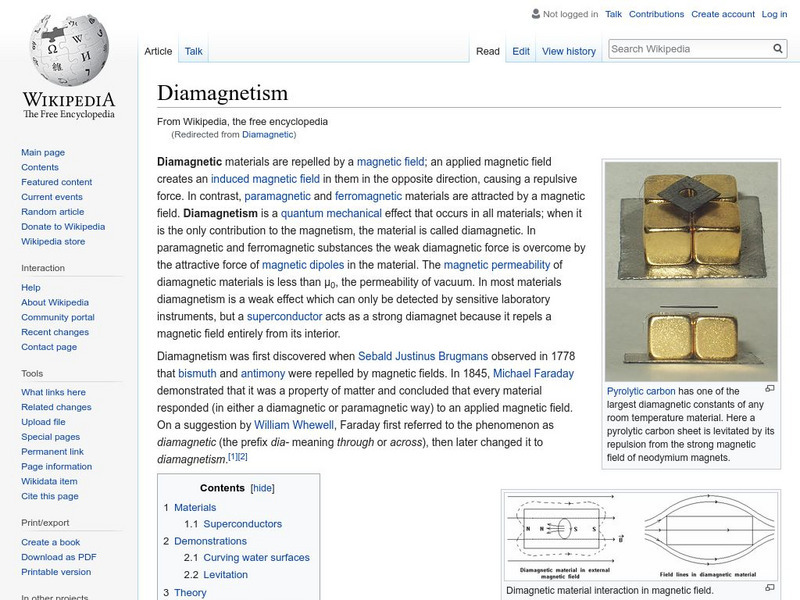Open the Wikipedia store link

(53, 241)
